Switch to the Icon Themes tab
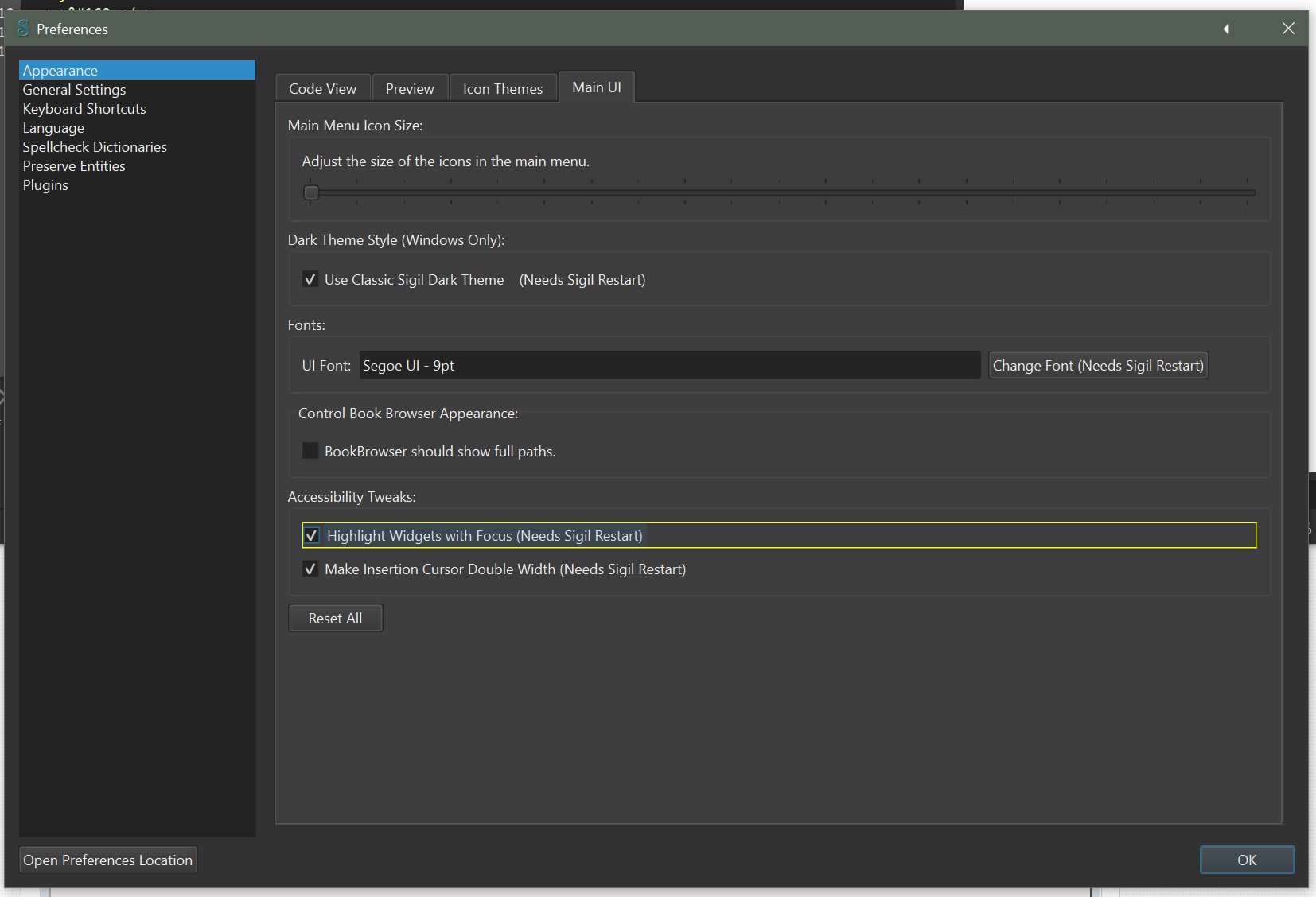The width and height of the screenshot is (1316, 897). point(503,88)
